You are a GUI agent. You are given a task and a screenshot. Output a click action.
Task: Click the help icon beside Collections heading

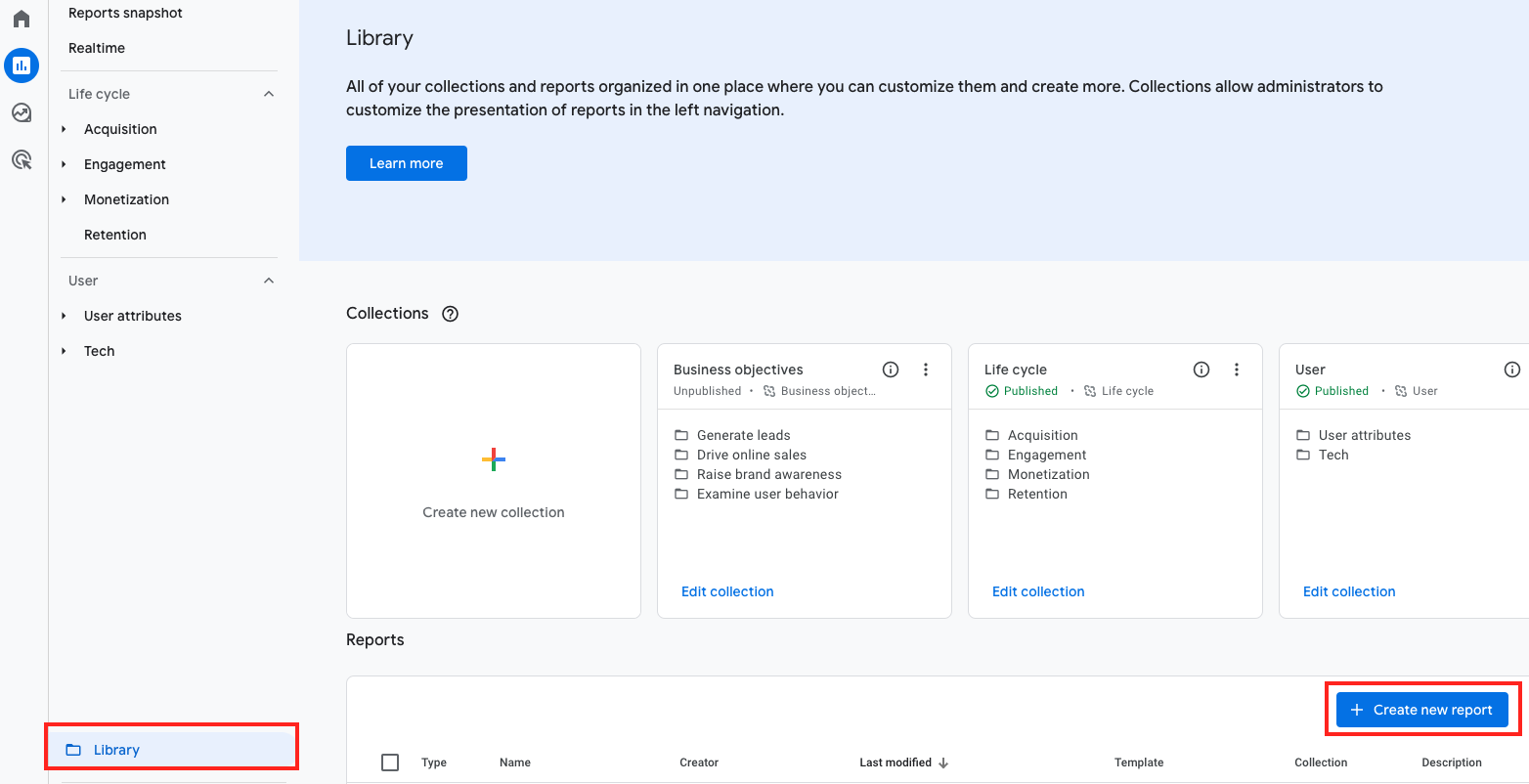click(x=450, y=313)
